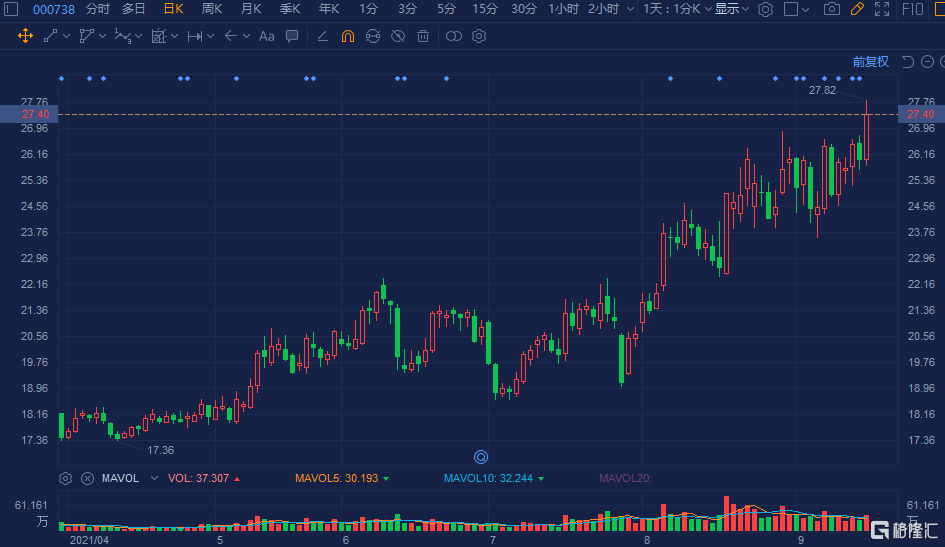Viewport: 945px width, 547px height.
Task: Select the wave pattern drawing tool
Action: click(x=122, y=36)
